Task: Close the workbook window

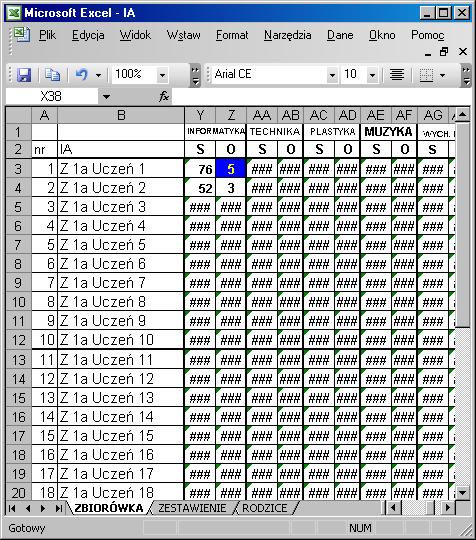Action: pos(463,52)
